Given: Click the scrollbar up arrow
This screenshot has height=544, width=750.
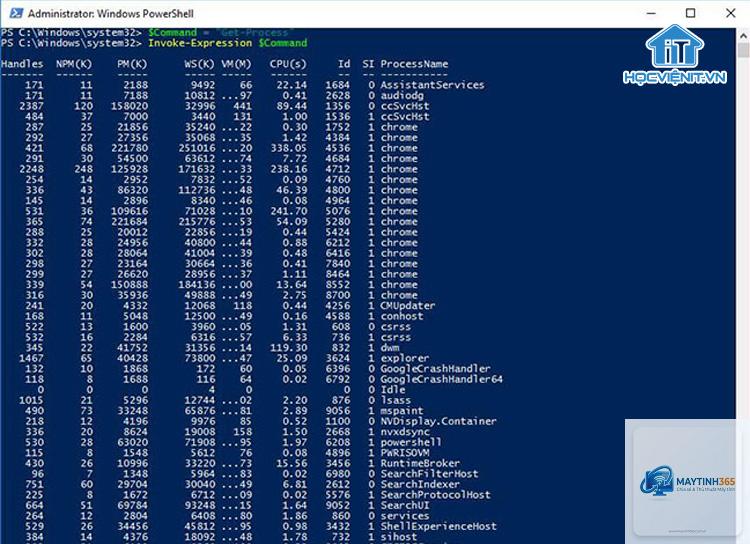Looking at the screenshot, I should pos(743,36).
